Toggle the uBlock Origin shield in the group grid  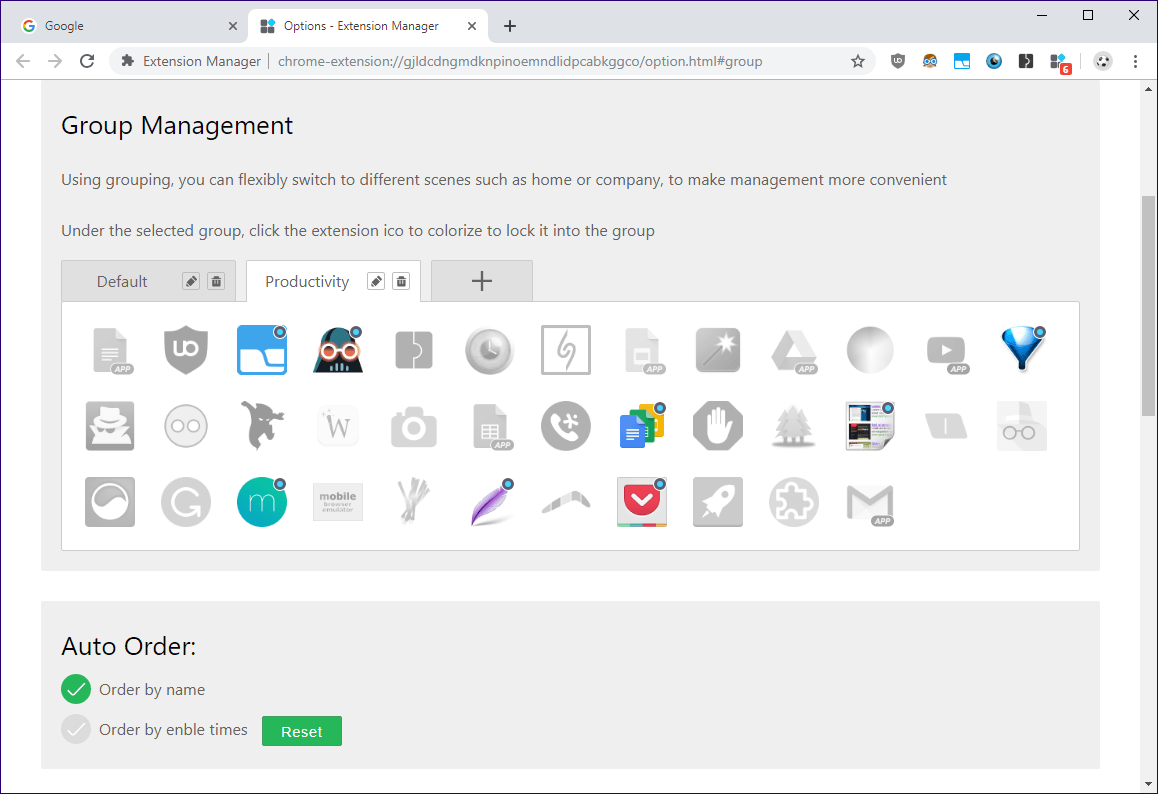pos(185,350)
